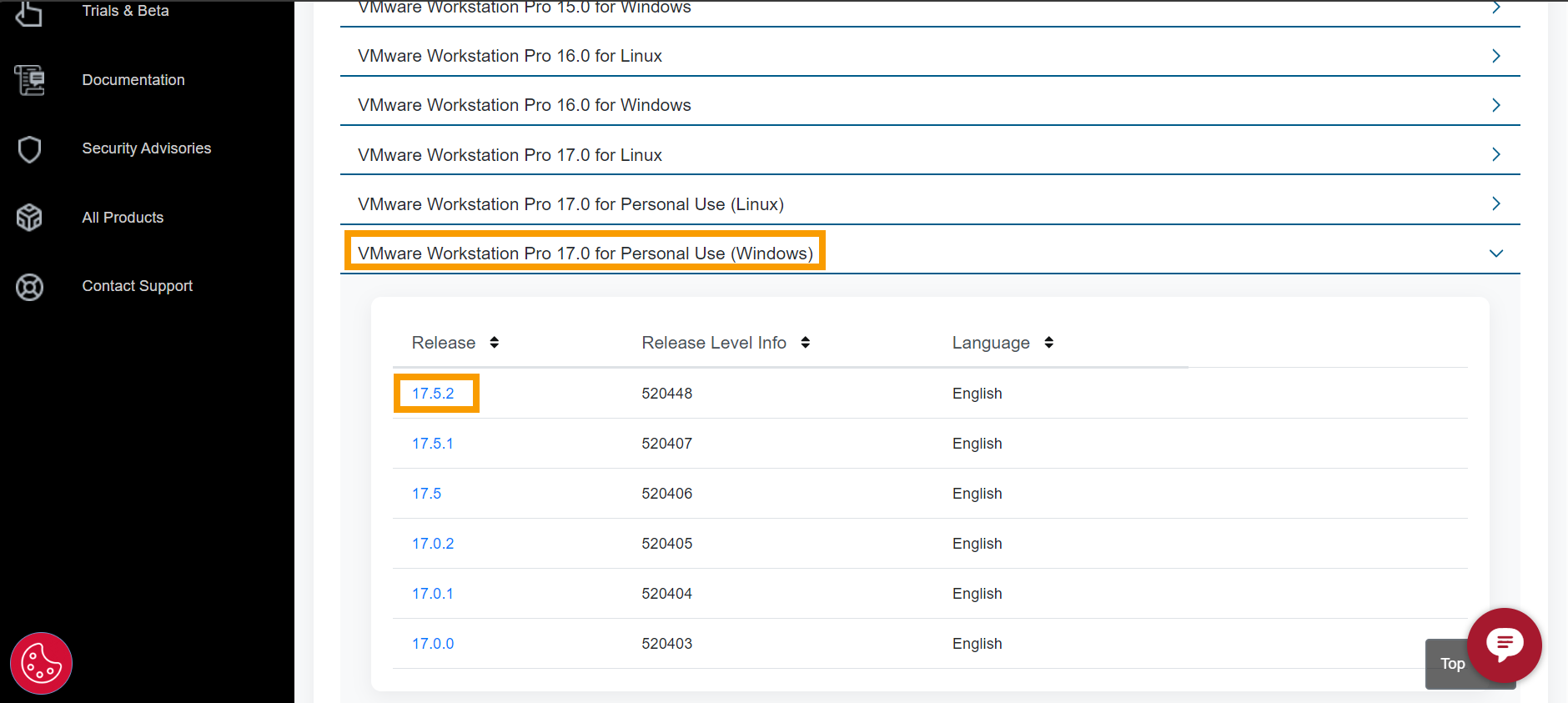Expand Workstation Pro 17.0 for Linux chevron

[1496, 154]
